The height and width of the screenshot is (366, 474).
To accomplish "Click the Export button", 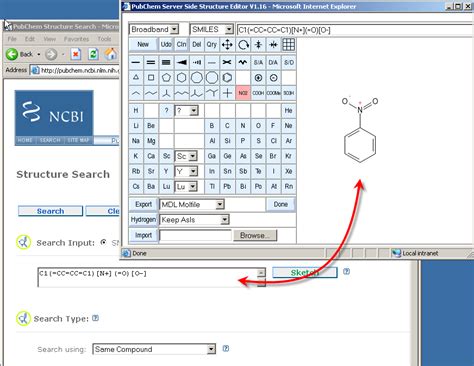I will pos(143,204).
